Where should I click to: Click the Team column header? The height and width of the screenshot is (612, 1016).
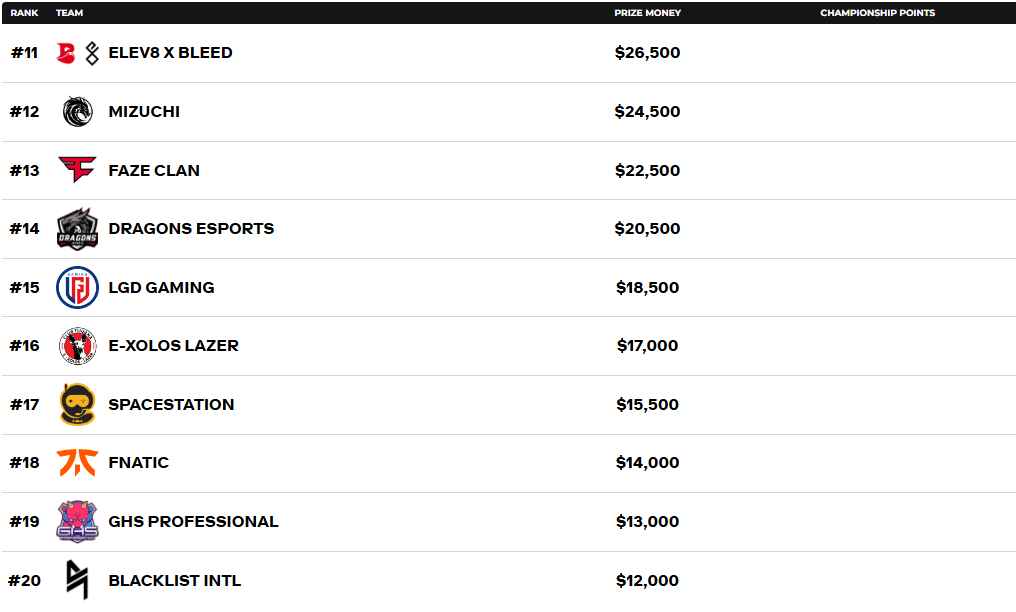point(70,13)
